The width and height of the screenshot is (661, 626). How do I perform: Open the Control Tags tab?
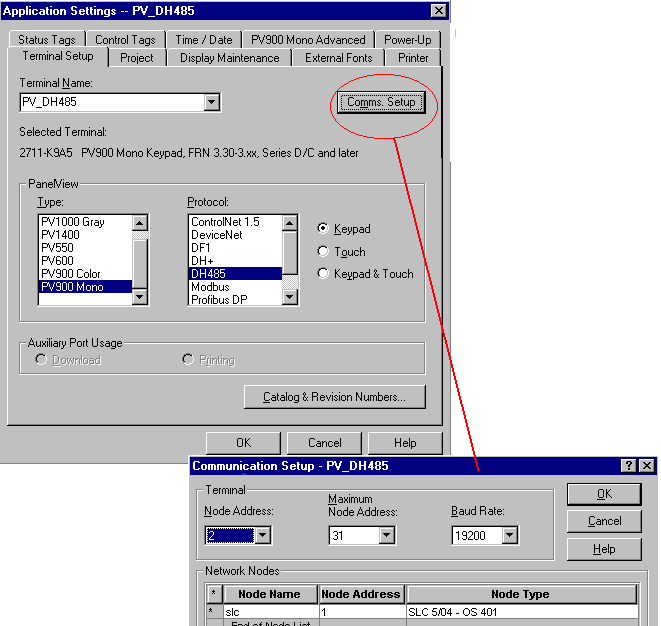[125, 40]
